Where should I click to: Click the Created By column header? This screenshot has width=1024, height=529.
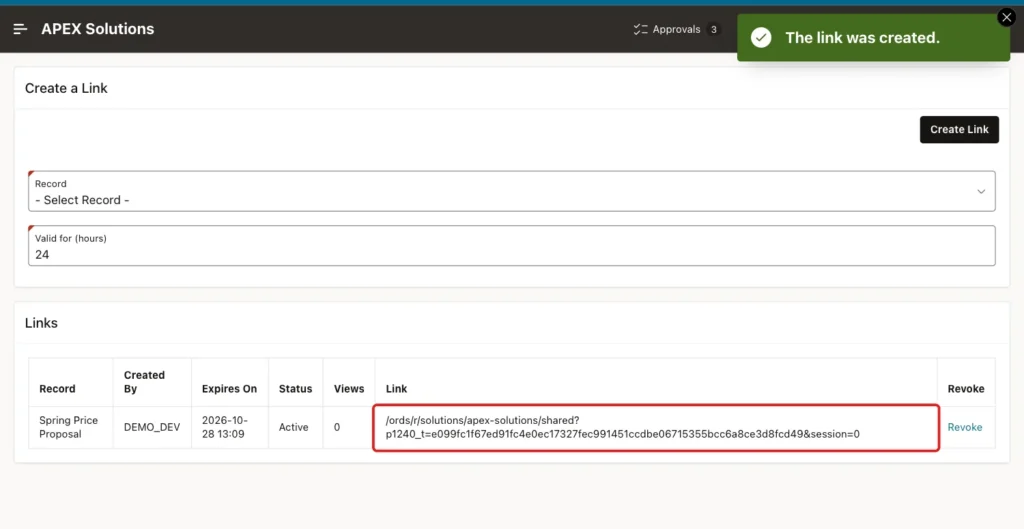[144, 382]
